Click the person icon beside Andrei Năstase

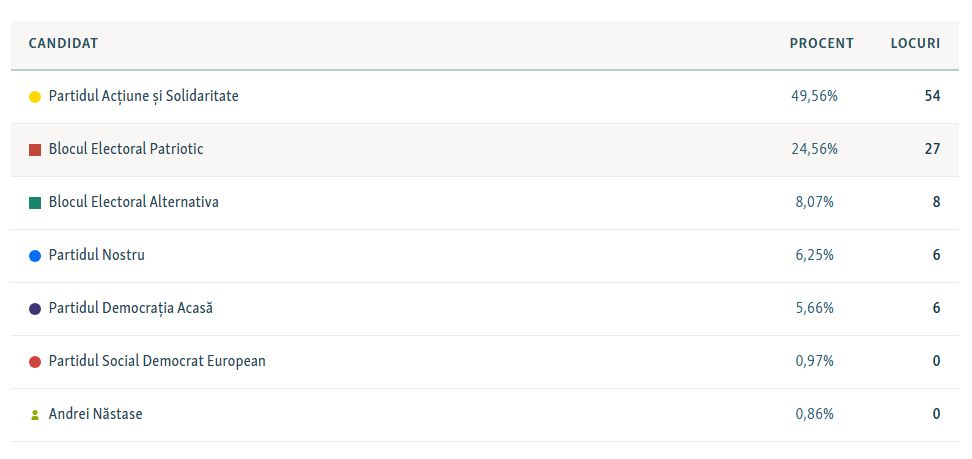(35, 415)
